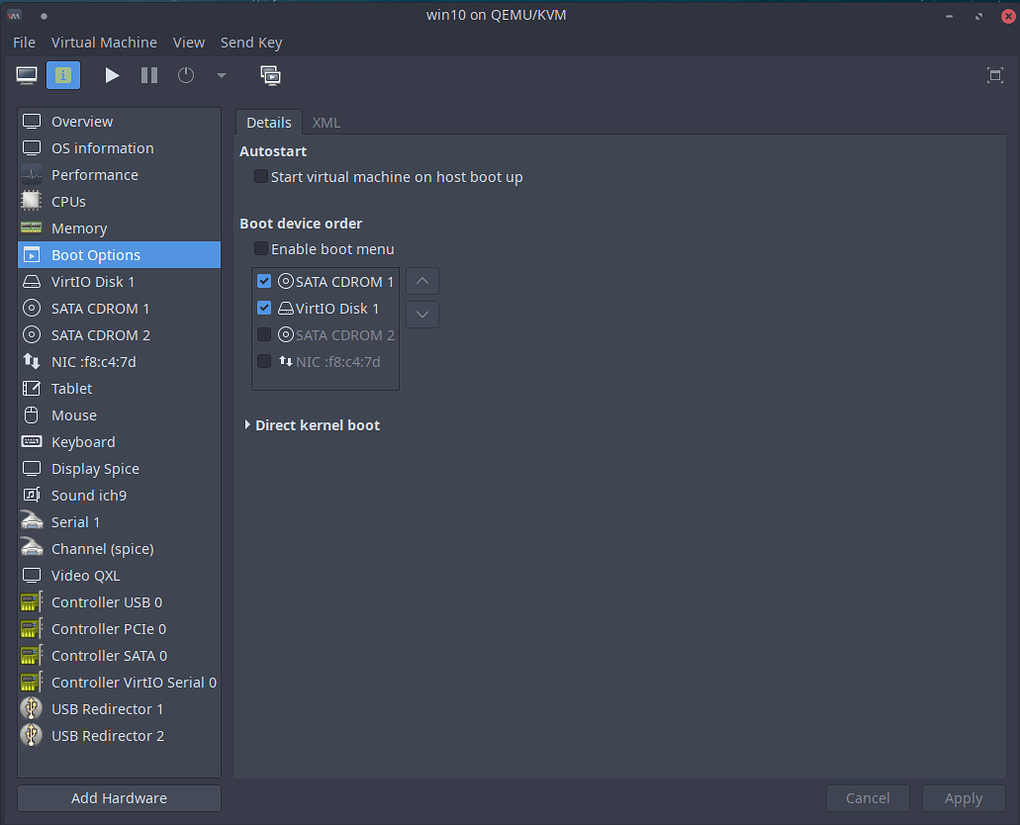Enable SATA CDROM 2 as boot device

(x=264, y=335)
